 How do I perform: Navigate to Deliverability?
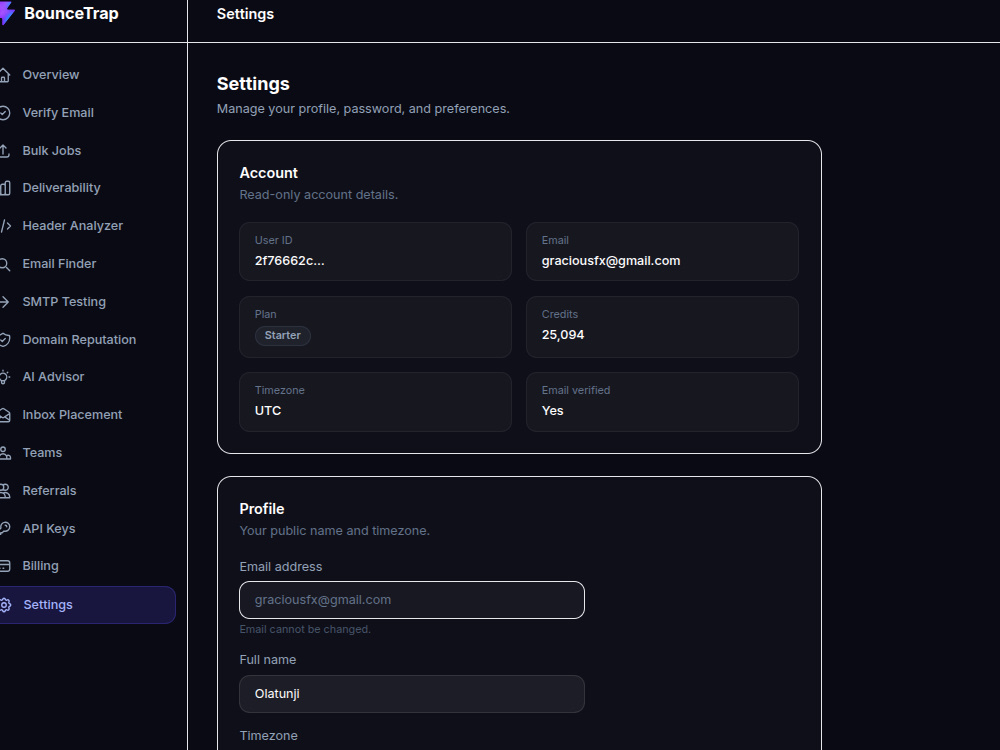[x=61, y=188]
